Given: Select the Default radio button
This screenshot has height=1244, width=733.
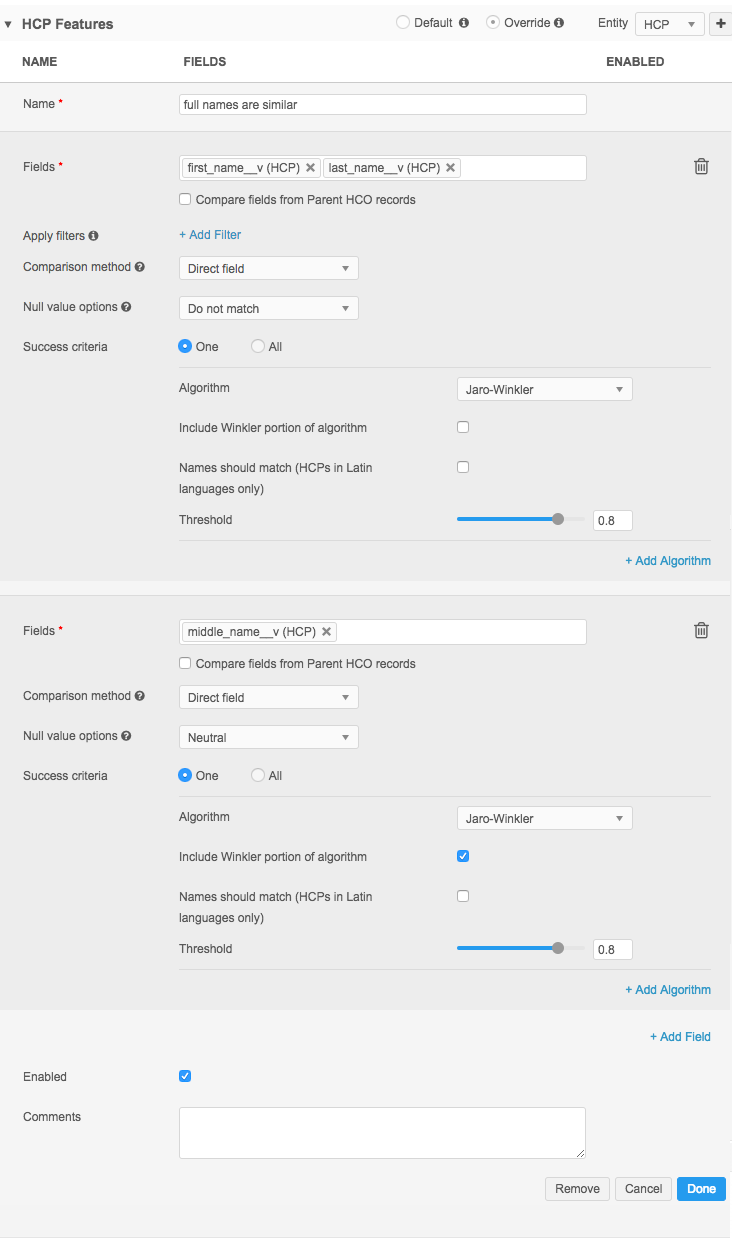Looking at the screenshot, I should [403, 23].
